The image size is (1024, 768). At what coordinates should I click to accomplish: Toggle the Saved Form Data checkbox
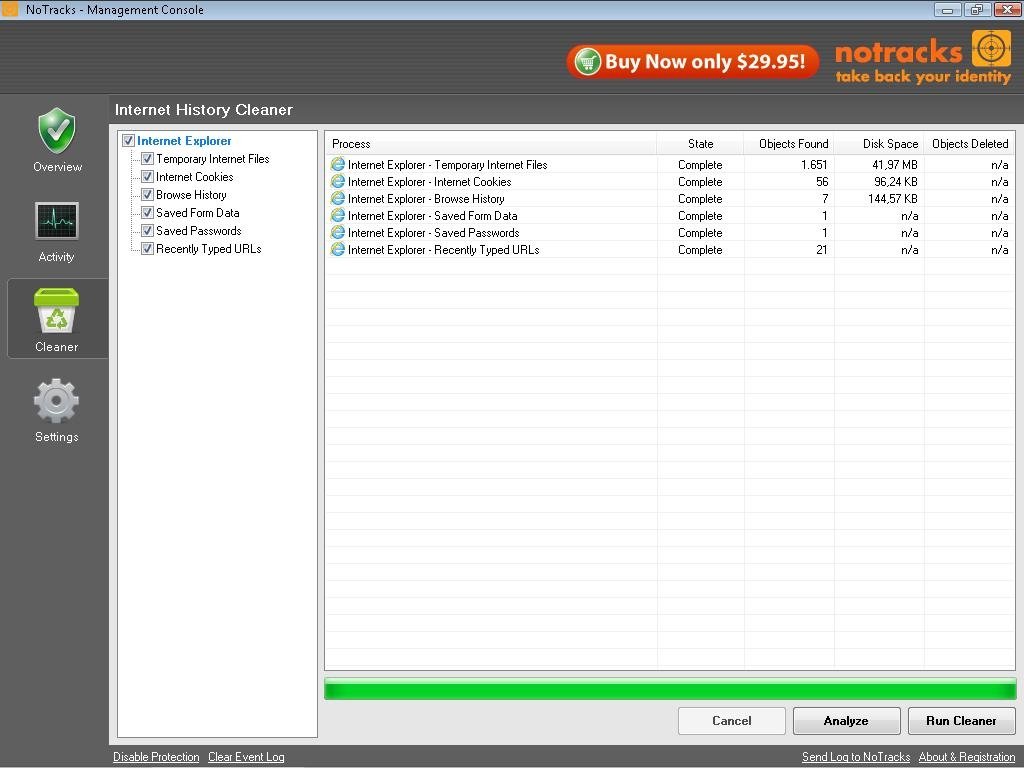pos(148,212)
